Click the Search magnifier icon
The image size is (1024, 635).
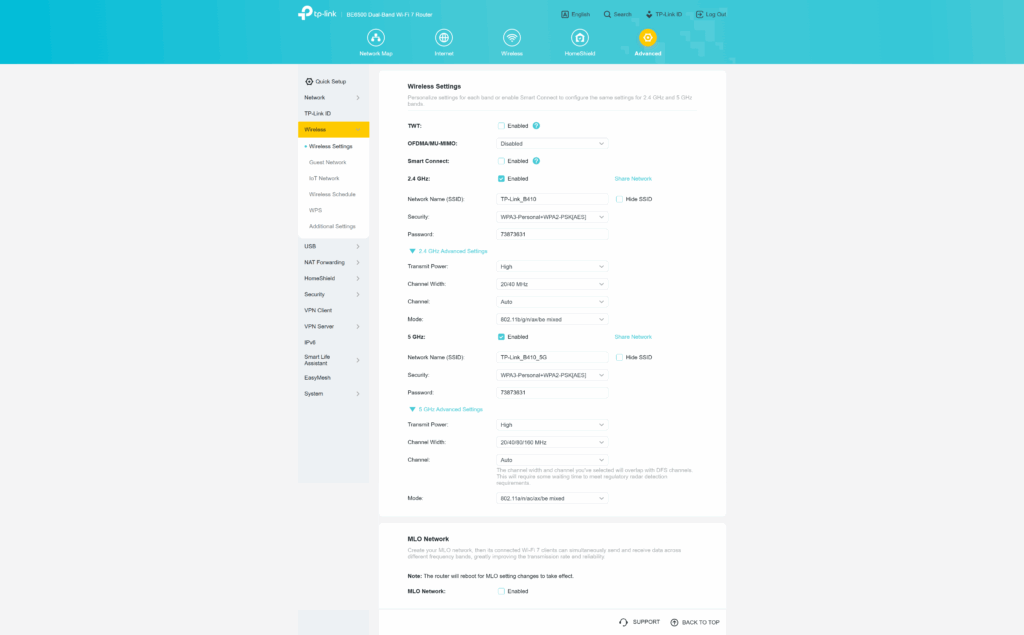pyautogui.click(x=607, y=14)
